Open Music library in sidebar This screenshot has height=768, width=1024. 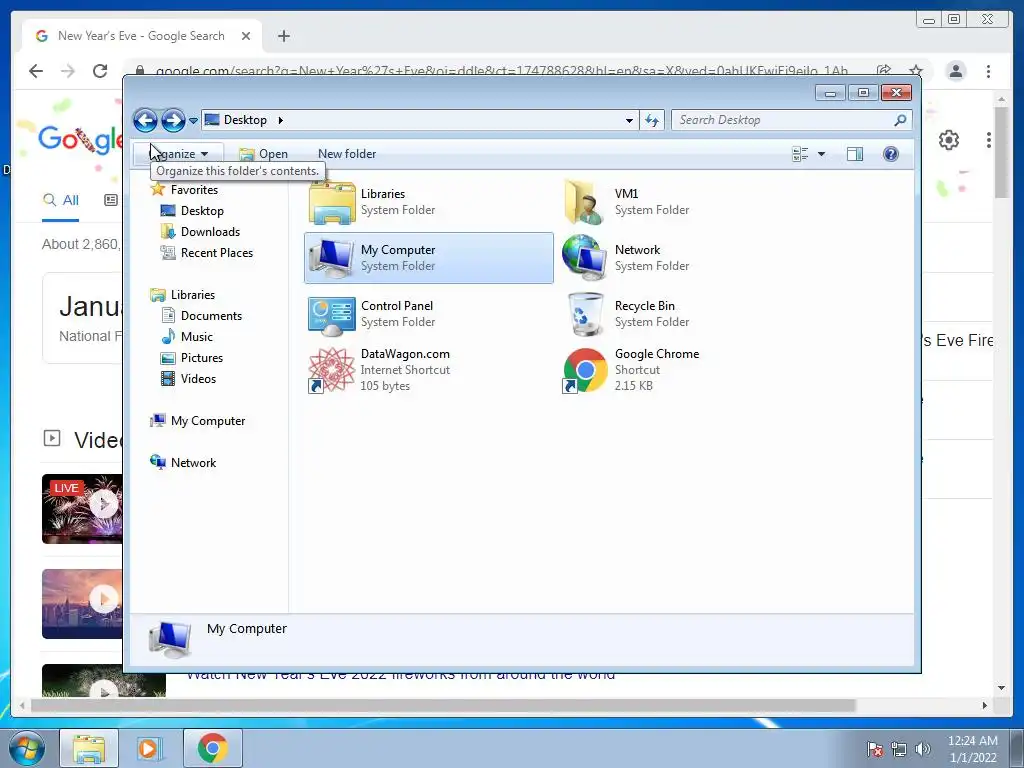pos(197,337)
